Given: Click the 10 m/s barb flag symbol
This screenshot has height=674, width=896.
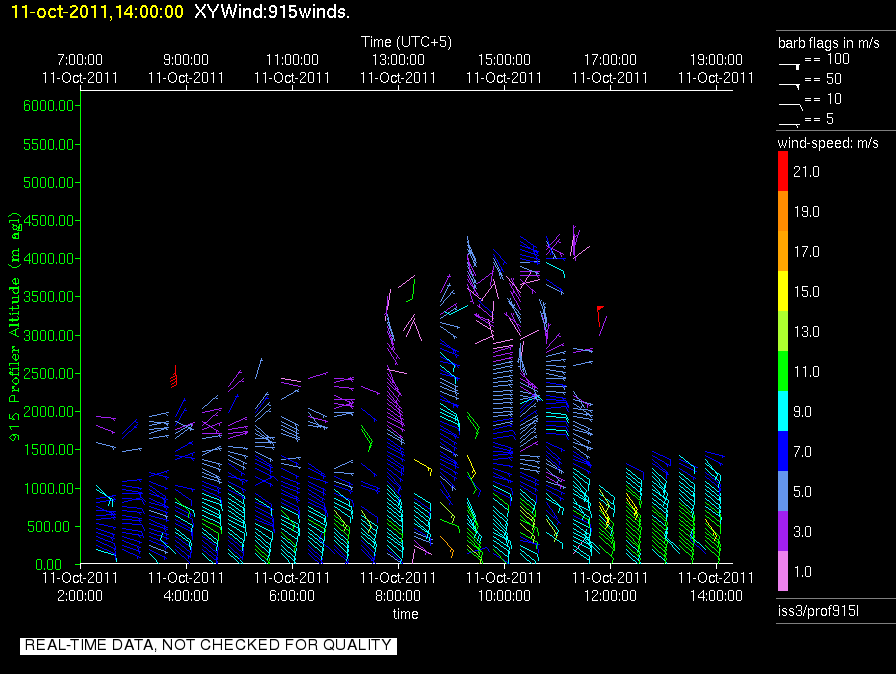Looking at the screenshot, I should [x=790, y=102].
